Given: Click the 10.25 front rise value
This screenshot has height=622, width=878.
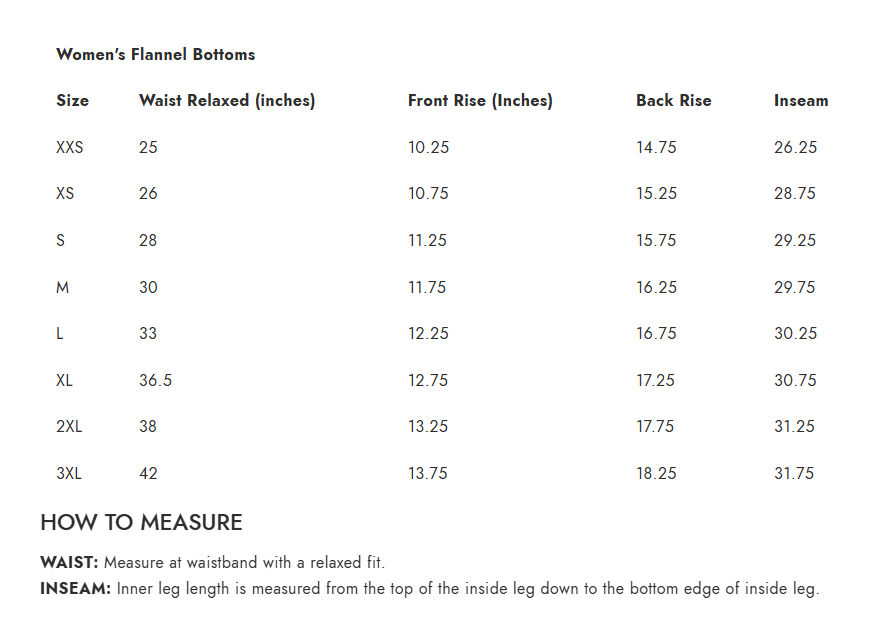Looking at the screenshot, I should click(428, 147).
